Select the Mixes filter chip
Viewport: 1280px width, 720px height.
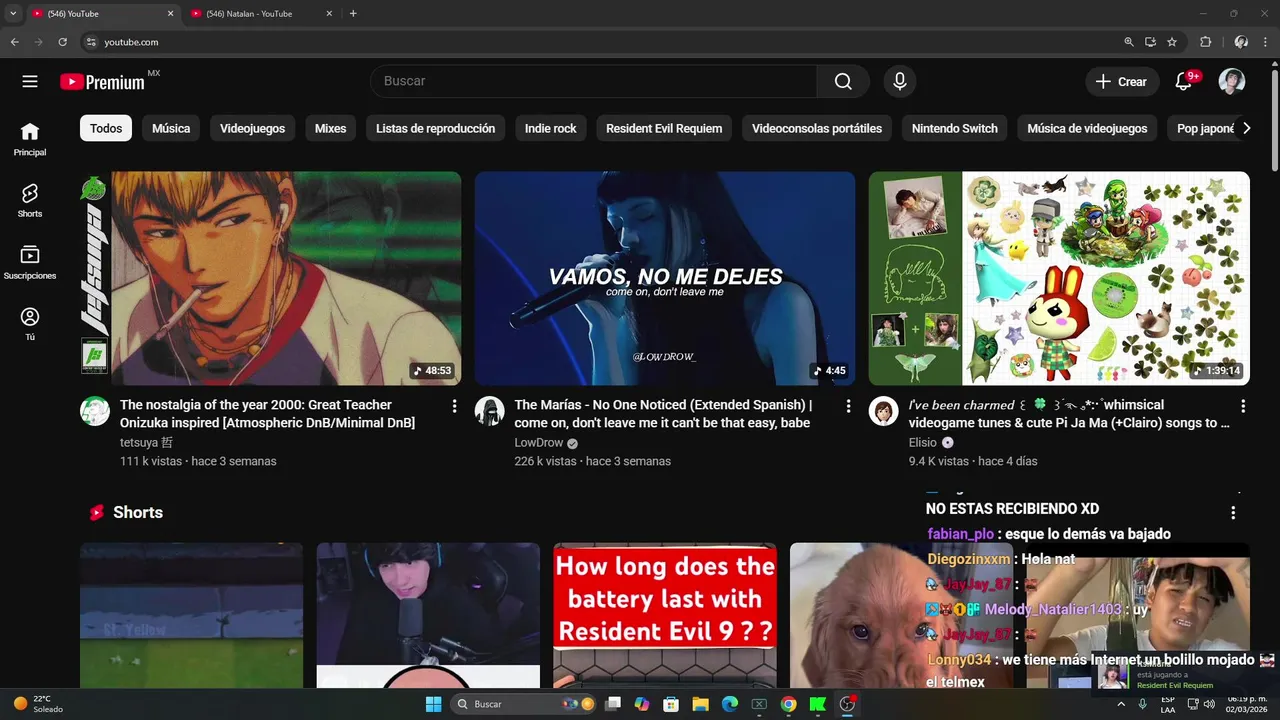330,128
